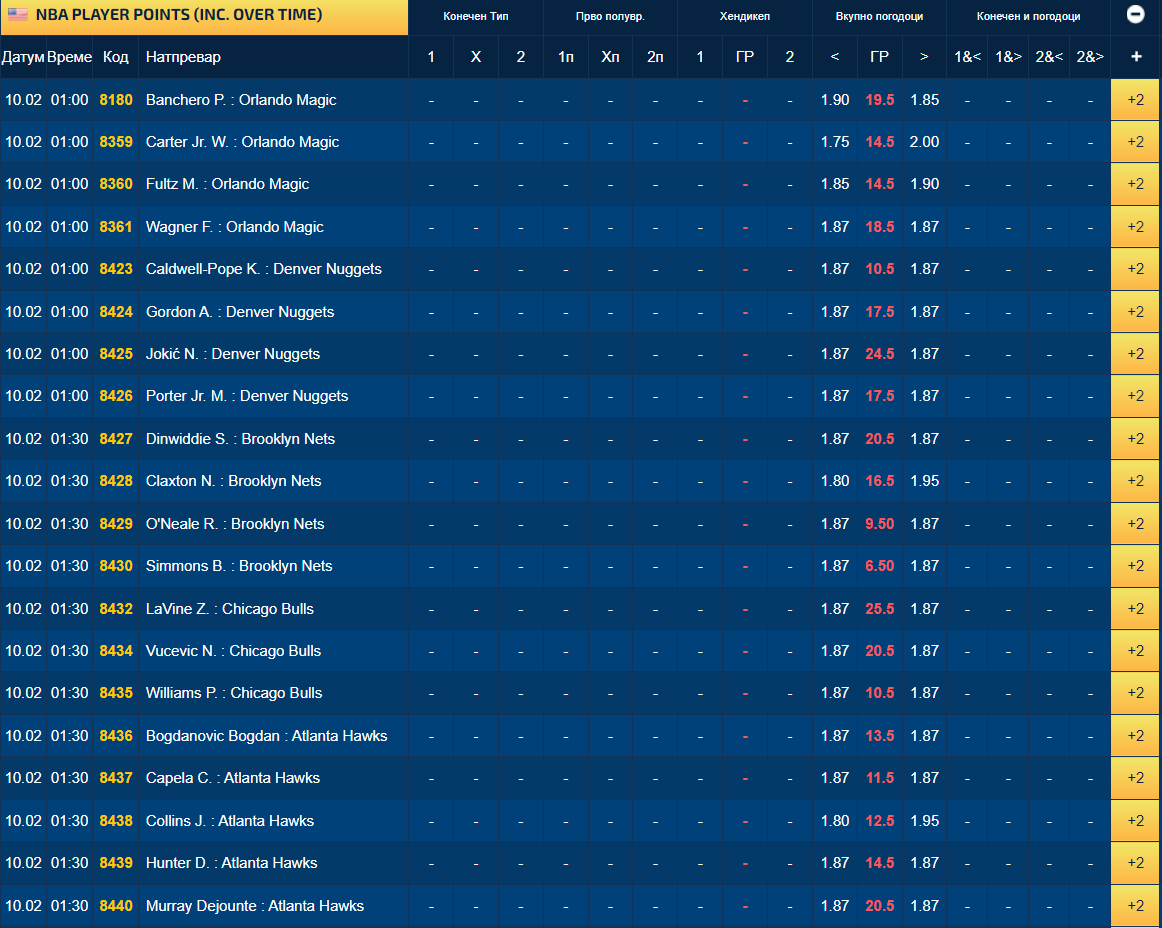Select over 1.87 odds for LaVine Z.

924,609
